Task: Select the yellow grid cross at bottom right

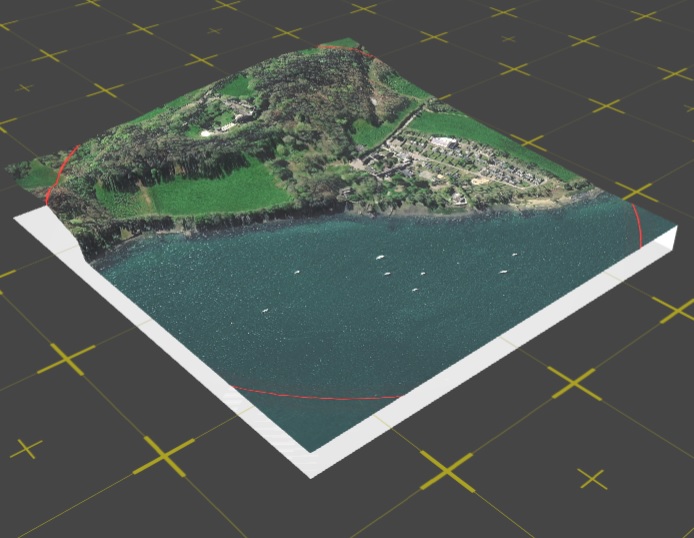Action: (x=592, y=479)
